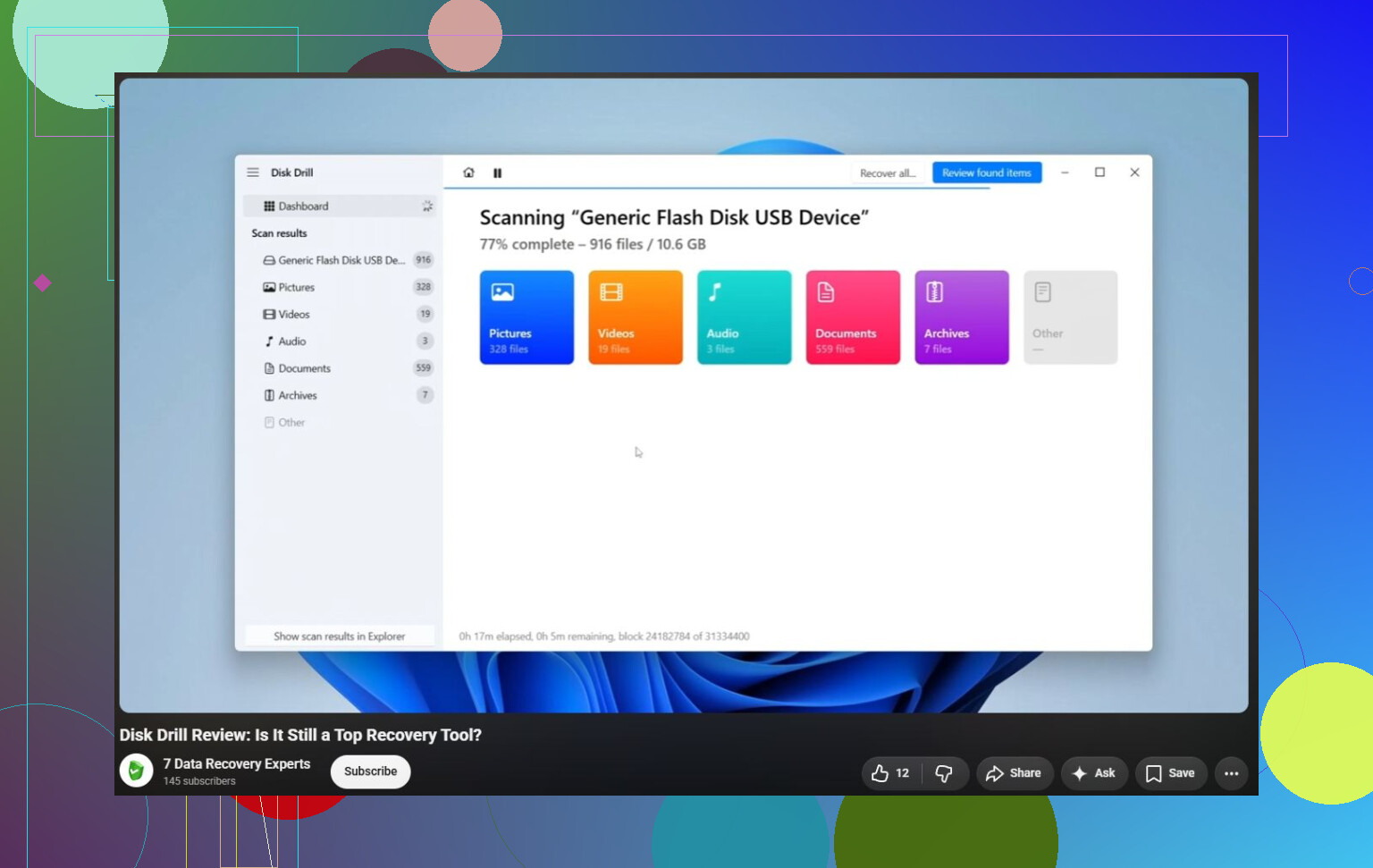Viewport: 1373px width, 868px height.
Task: Pause the scan with pause icon
Action: pyautogui.click(x=497, y=173)
